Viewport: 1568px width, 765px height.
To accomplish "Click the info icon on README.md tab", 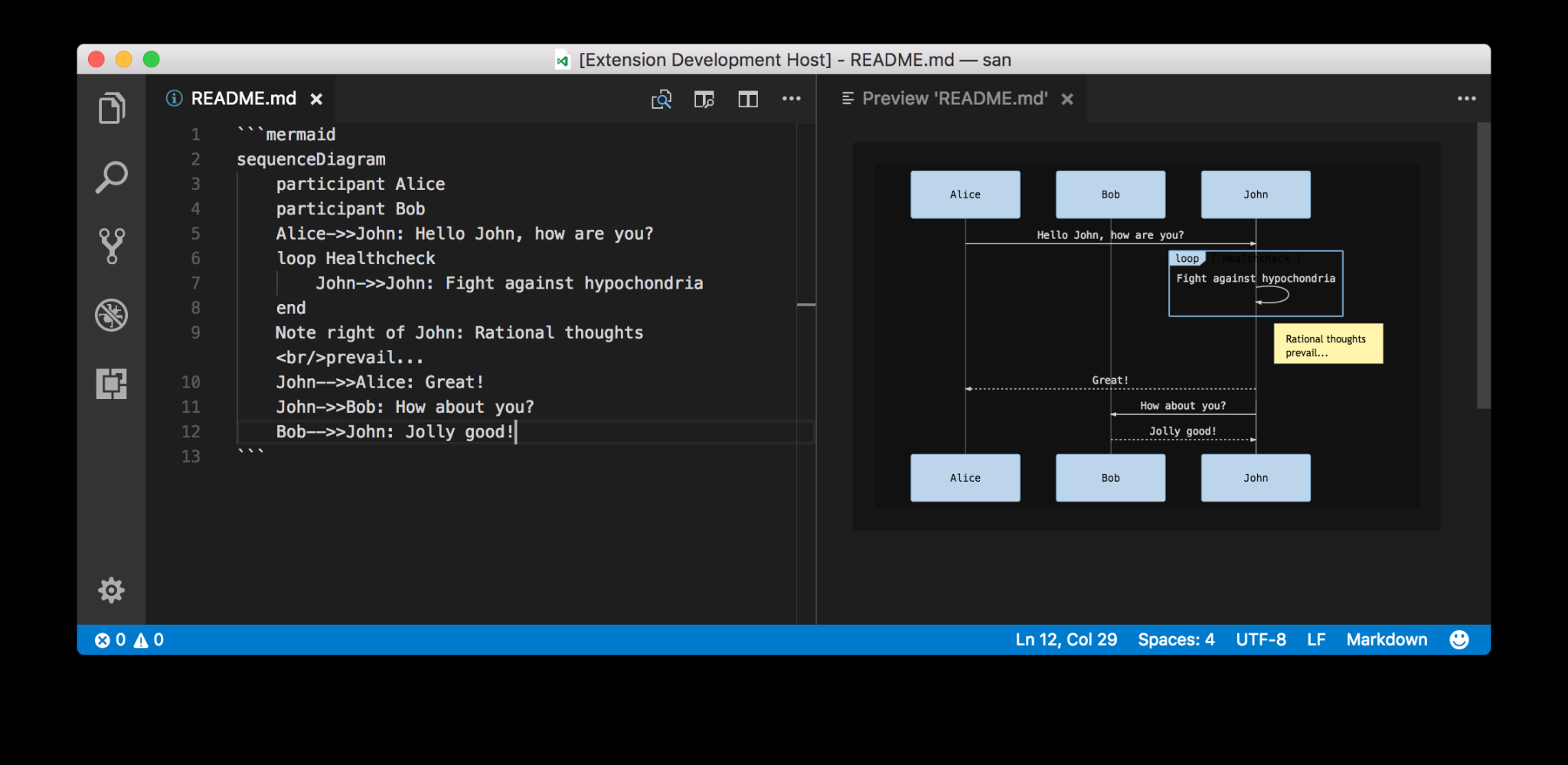I will point(173,98).
